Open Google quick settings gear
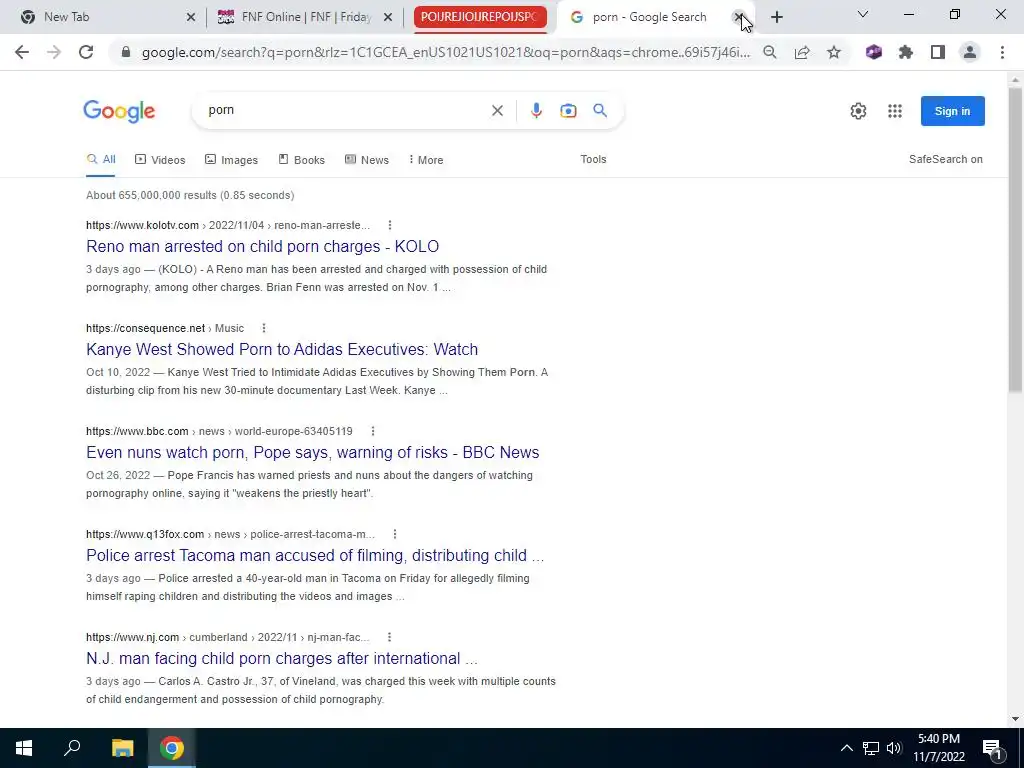This screenshot has height=768, width=1024. pos(858,111)
